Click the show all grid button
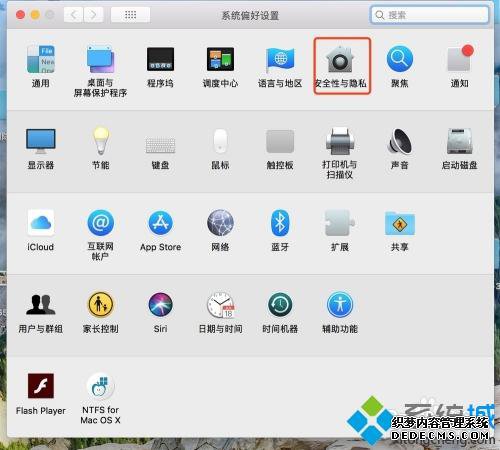The height and width of the screenshot is (450, 500). point(130,15)
